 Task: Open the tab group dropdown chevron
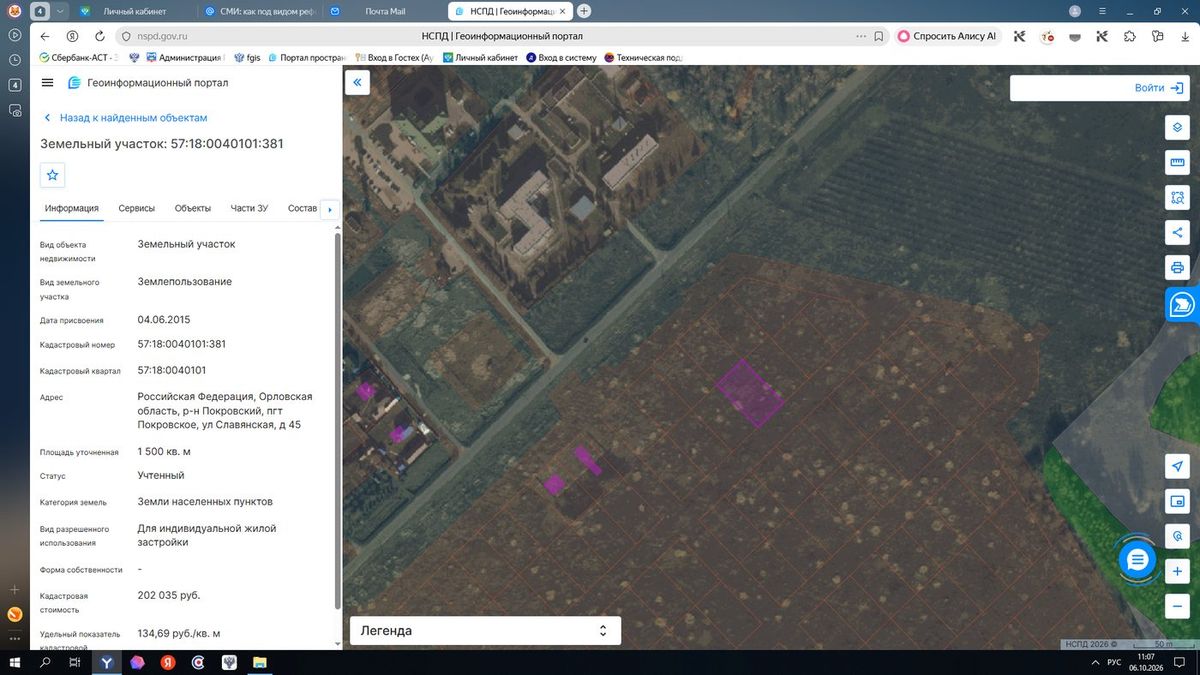[62, 11]
